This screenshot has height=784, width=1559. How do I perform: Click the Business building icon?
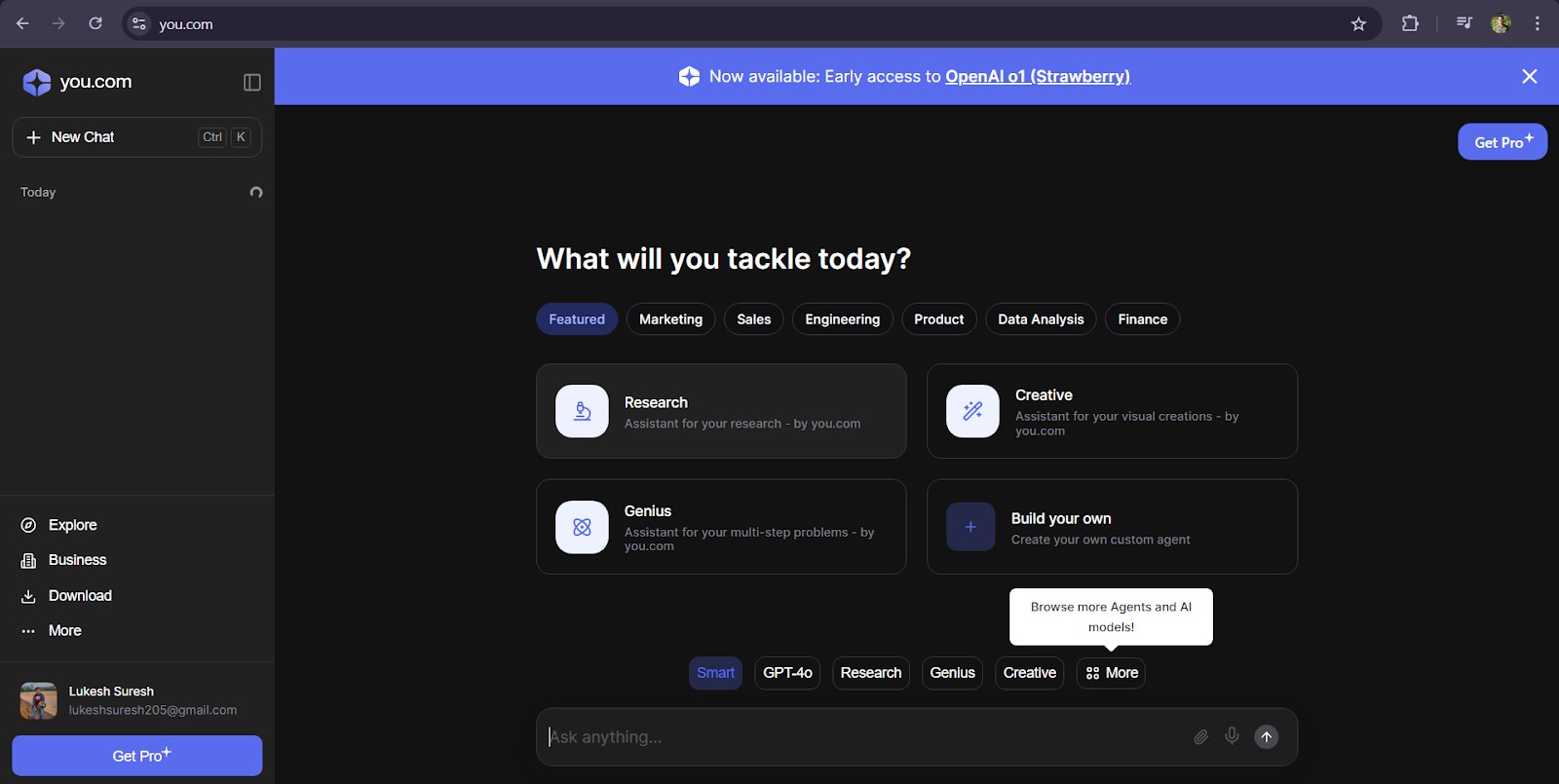tap(28, 560)
